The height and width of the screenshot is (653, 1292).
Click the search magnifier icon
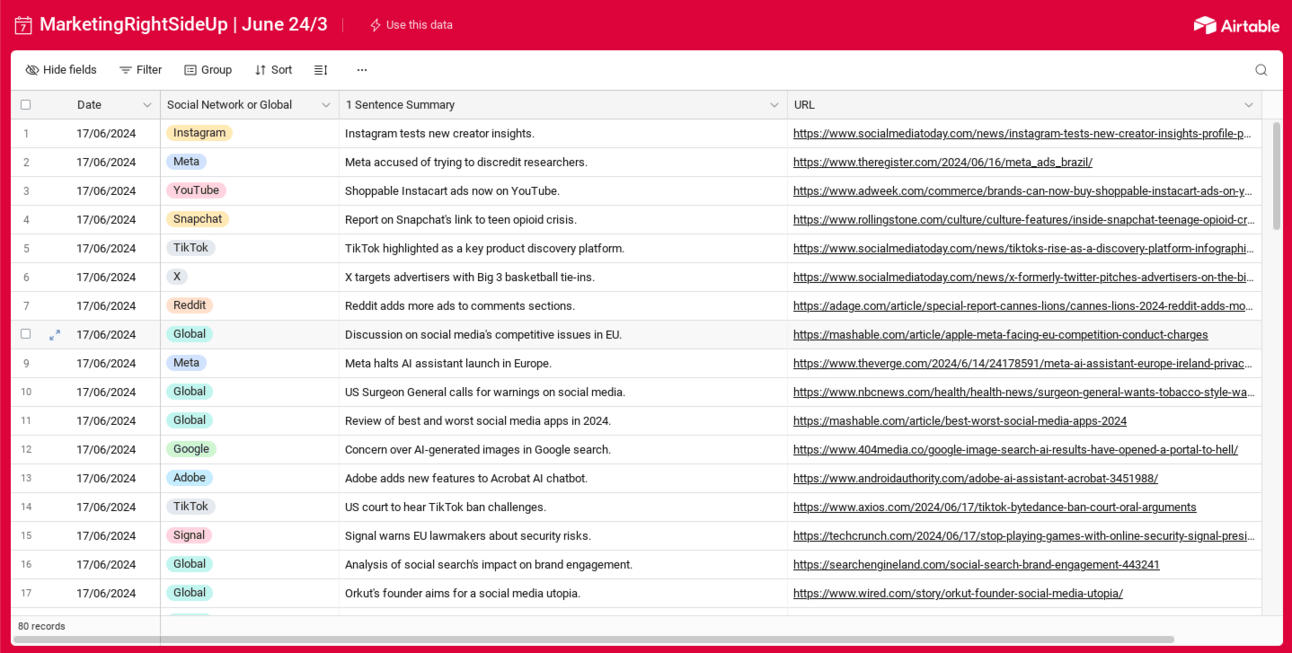coord(1261,70)
